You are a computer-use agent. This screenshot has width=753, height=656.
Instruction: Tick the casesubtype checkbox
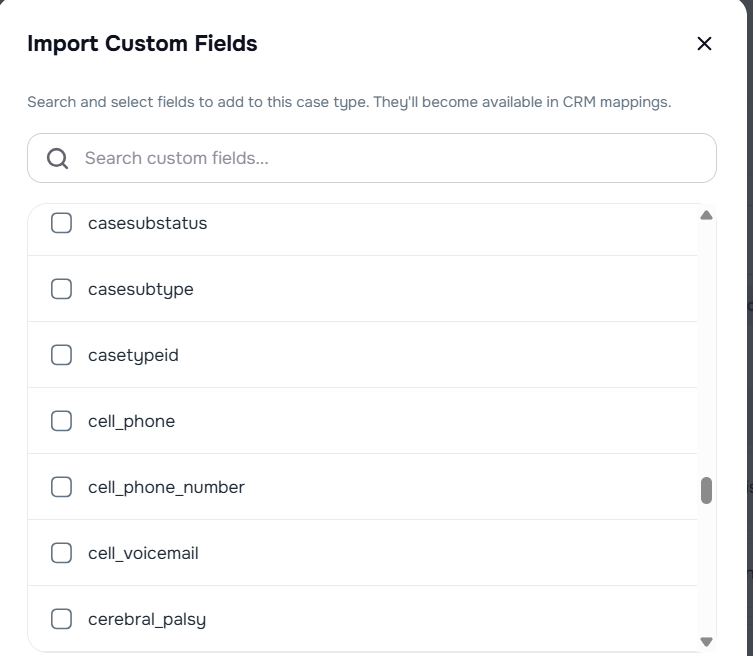61,289
